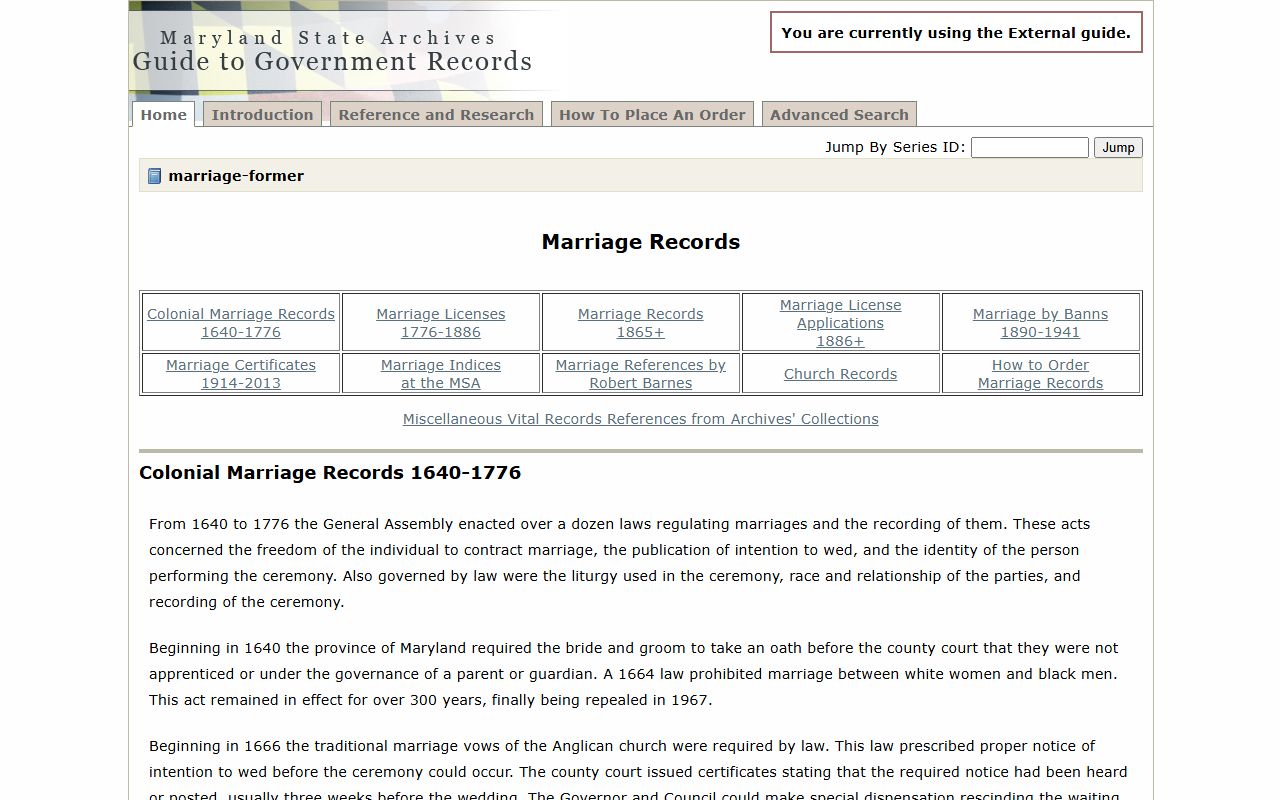1280x800 pixels.
Task: Open Miscellaneous Vital Records References link
Action: click(x=641, y=419)
